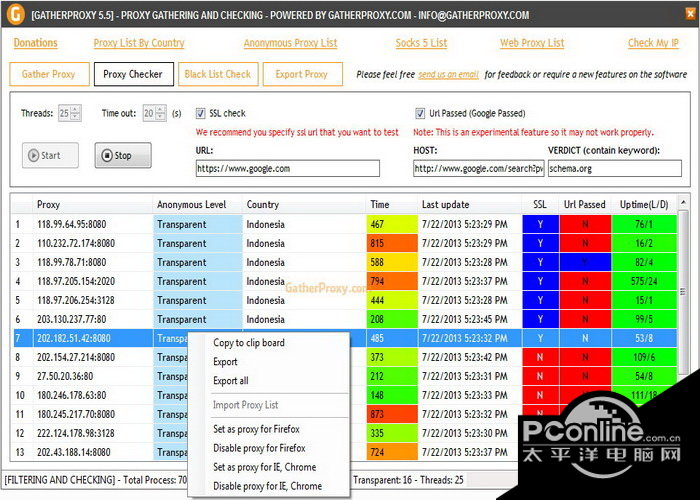Click the Threads value field
Screen dimensions: 700x500
click(65, 113)
